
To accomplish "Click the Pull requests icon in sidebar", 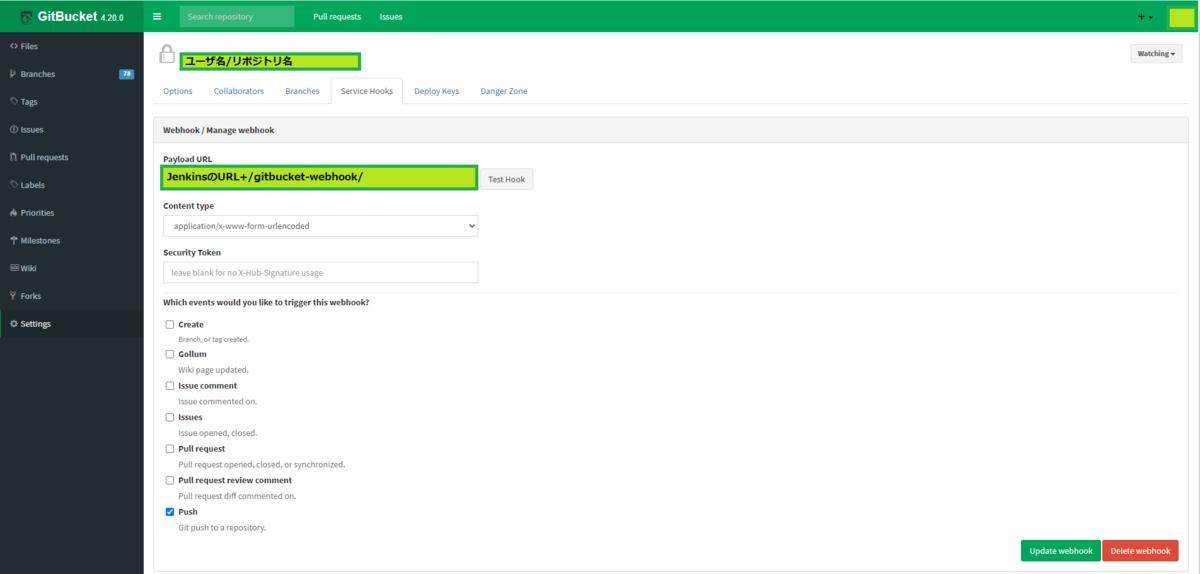I will (x=13, y=157).
